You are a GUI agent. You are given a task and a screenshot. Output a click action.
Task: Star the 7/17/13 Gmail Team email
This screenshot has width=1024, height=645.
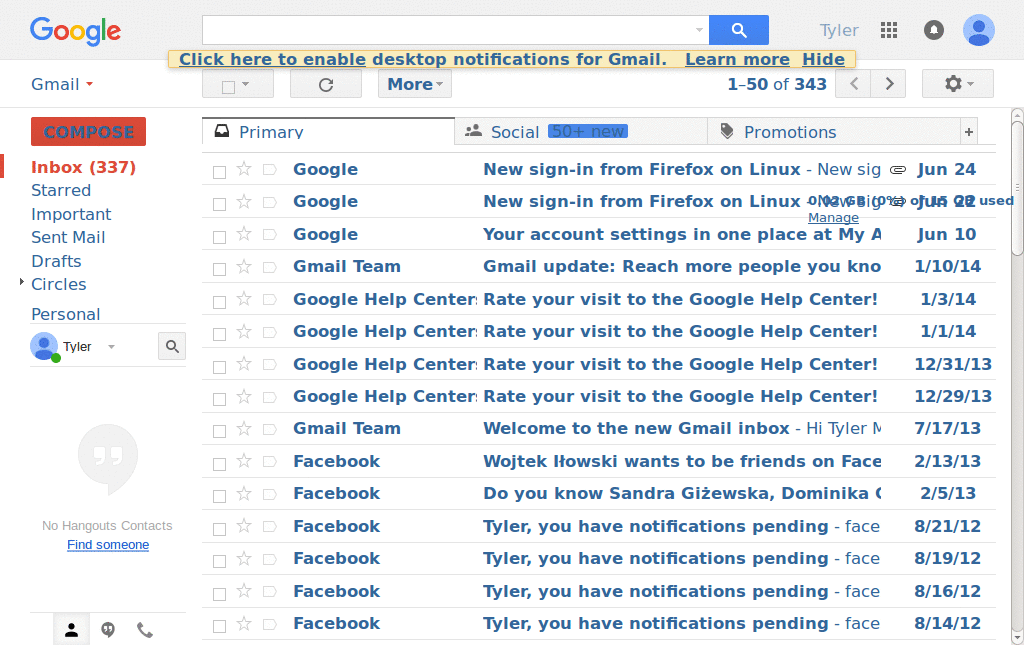pyautogui.click(x=244, y=428)
